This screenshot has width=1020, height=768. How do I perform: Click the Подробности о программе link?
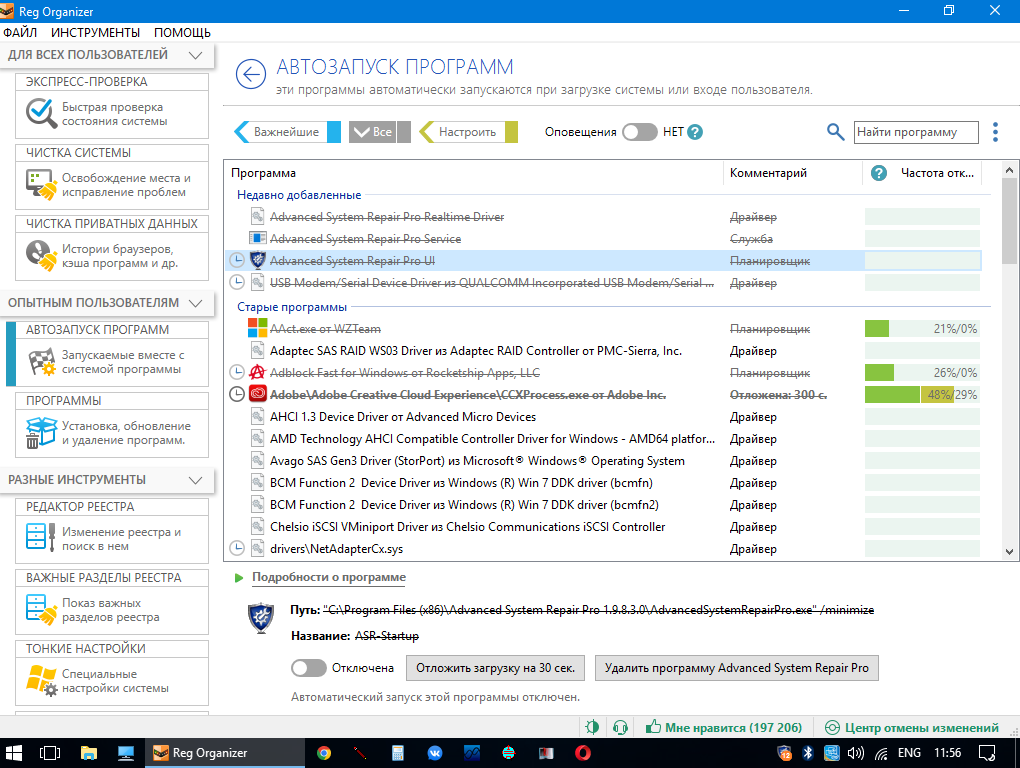(329, 577)
